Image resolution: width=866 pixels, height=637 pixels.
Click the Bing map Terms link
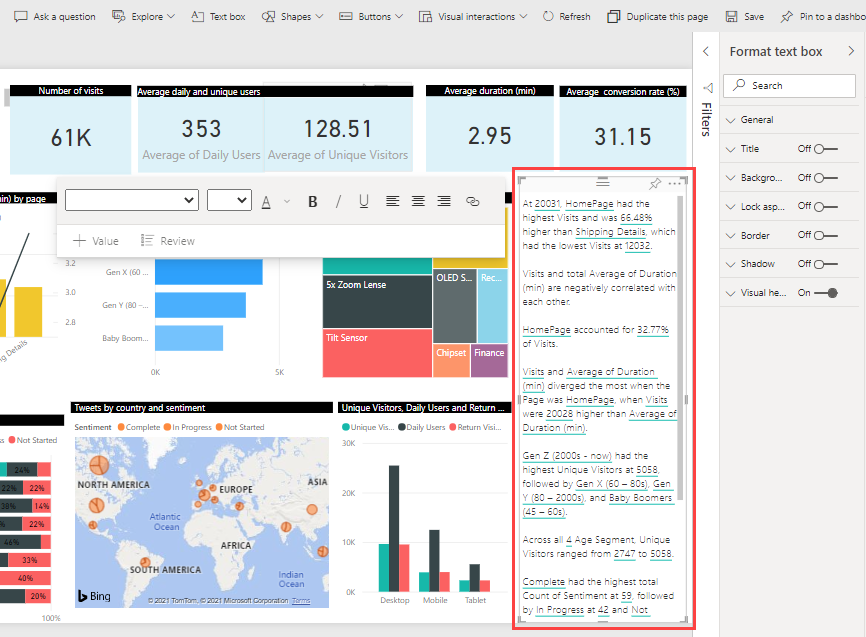click(x=301, y=601)
